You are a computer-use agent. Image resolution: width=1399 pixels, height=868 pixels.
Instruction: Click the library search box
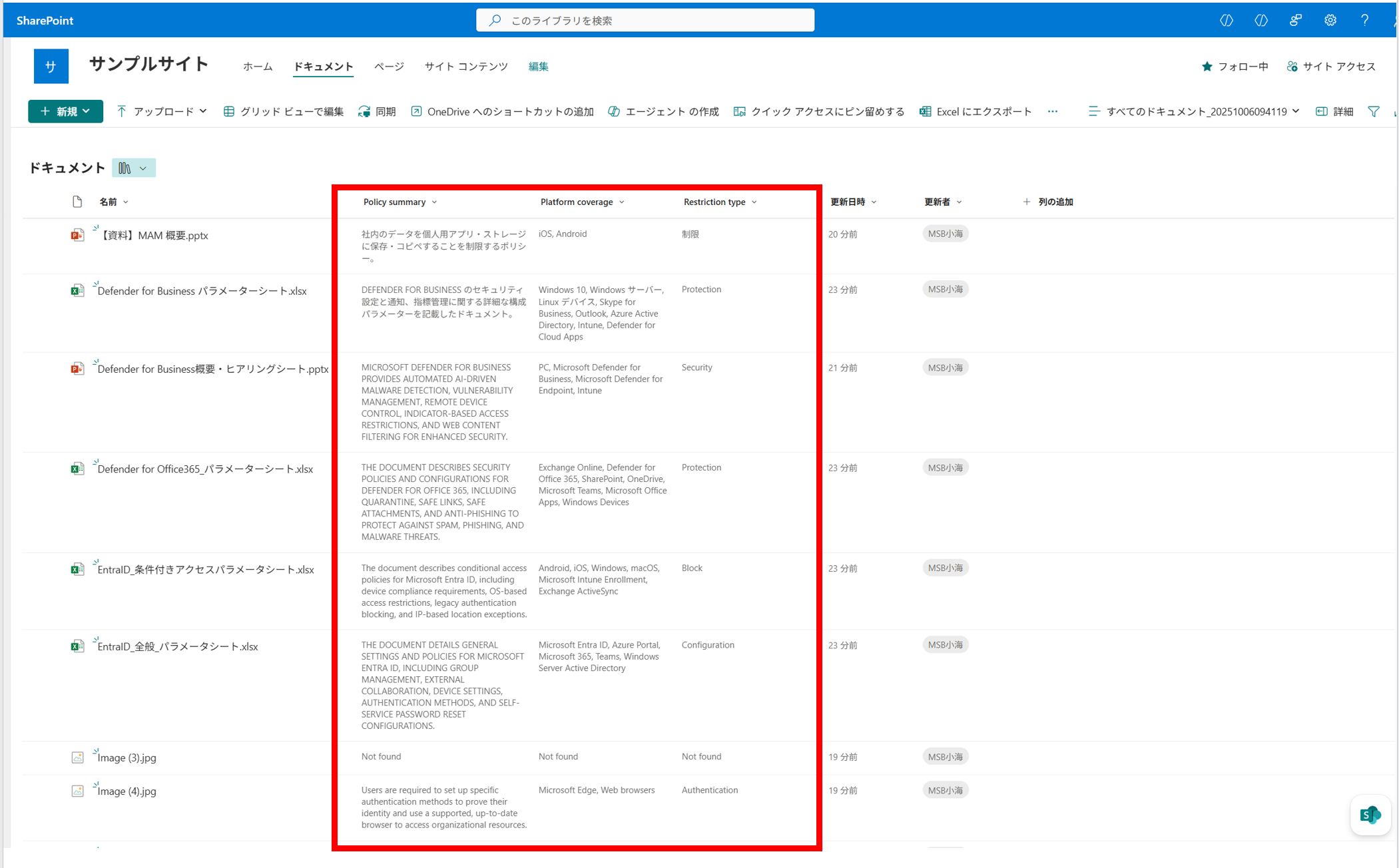[645, 20]
